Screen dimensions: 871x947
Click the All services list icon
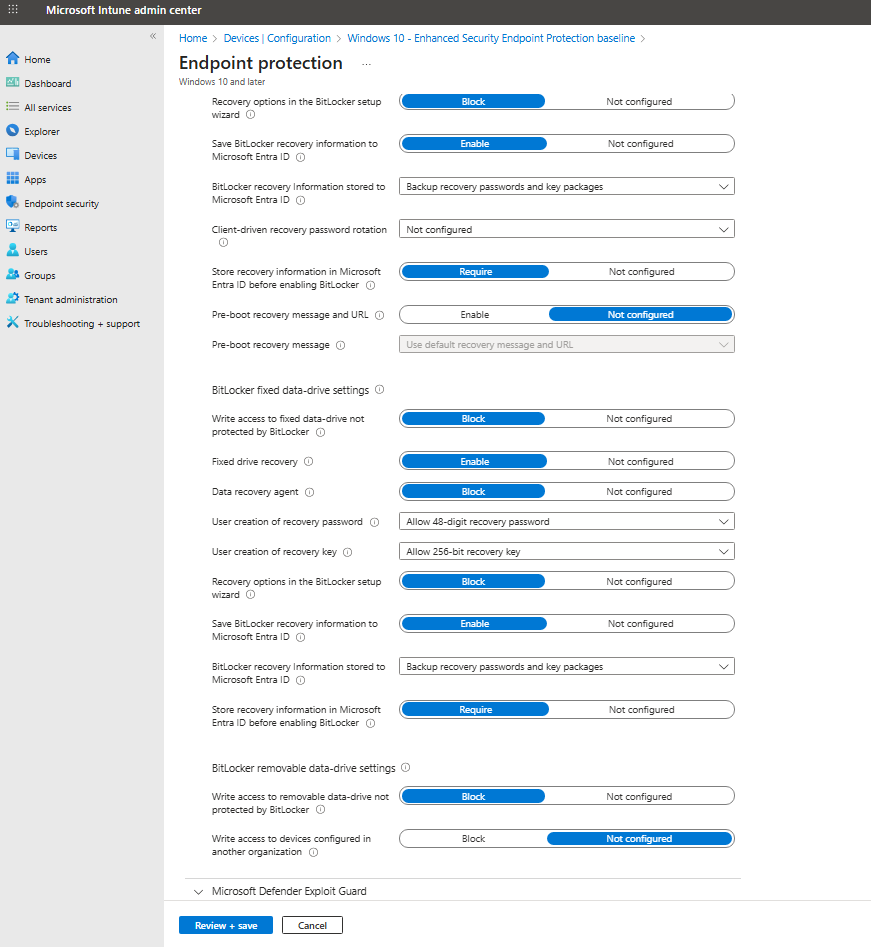(x=13, y=107)
